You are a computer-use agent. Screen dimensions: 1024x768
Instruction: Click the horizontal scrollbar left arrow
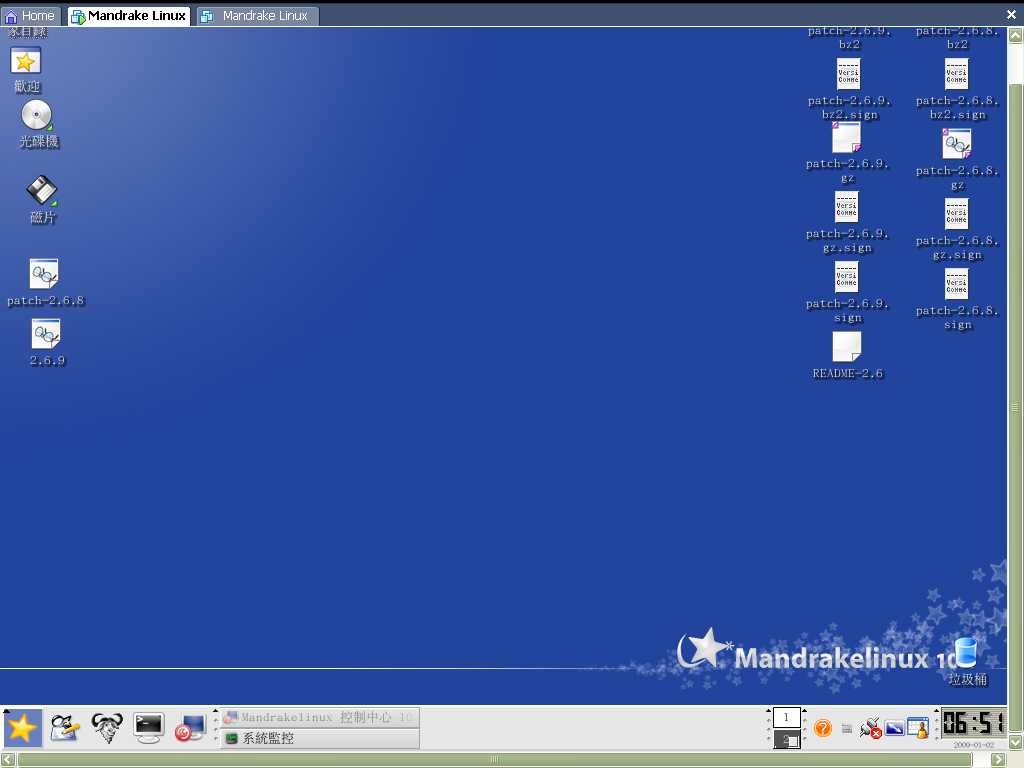pyautogui.click(x=7, y=760)
